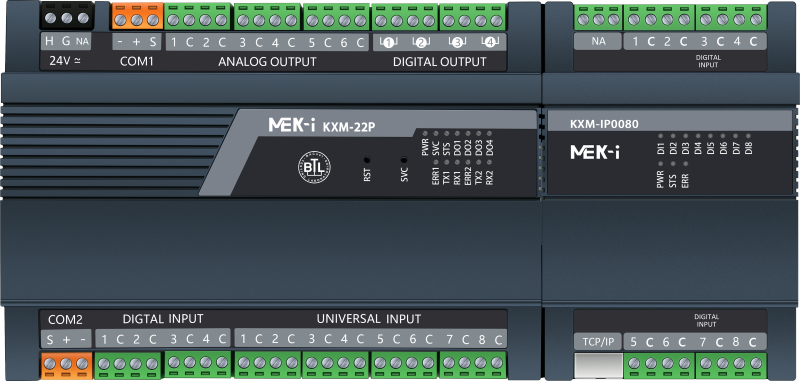Viewport: 800px width, 381px height.
Task: Click the UNIVERSAL INPUT label
Action: point(369,319)
